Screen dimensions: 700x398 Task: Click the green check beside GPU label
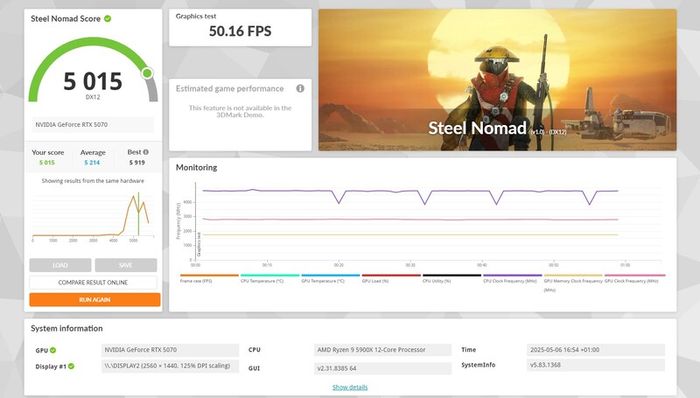[53, 350]
